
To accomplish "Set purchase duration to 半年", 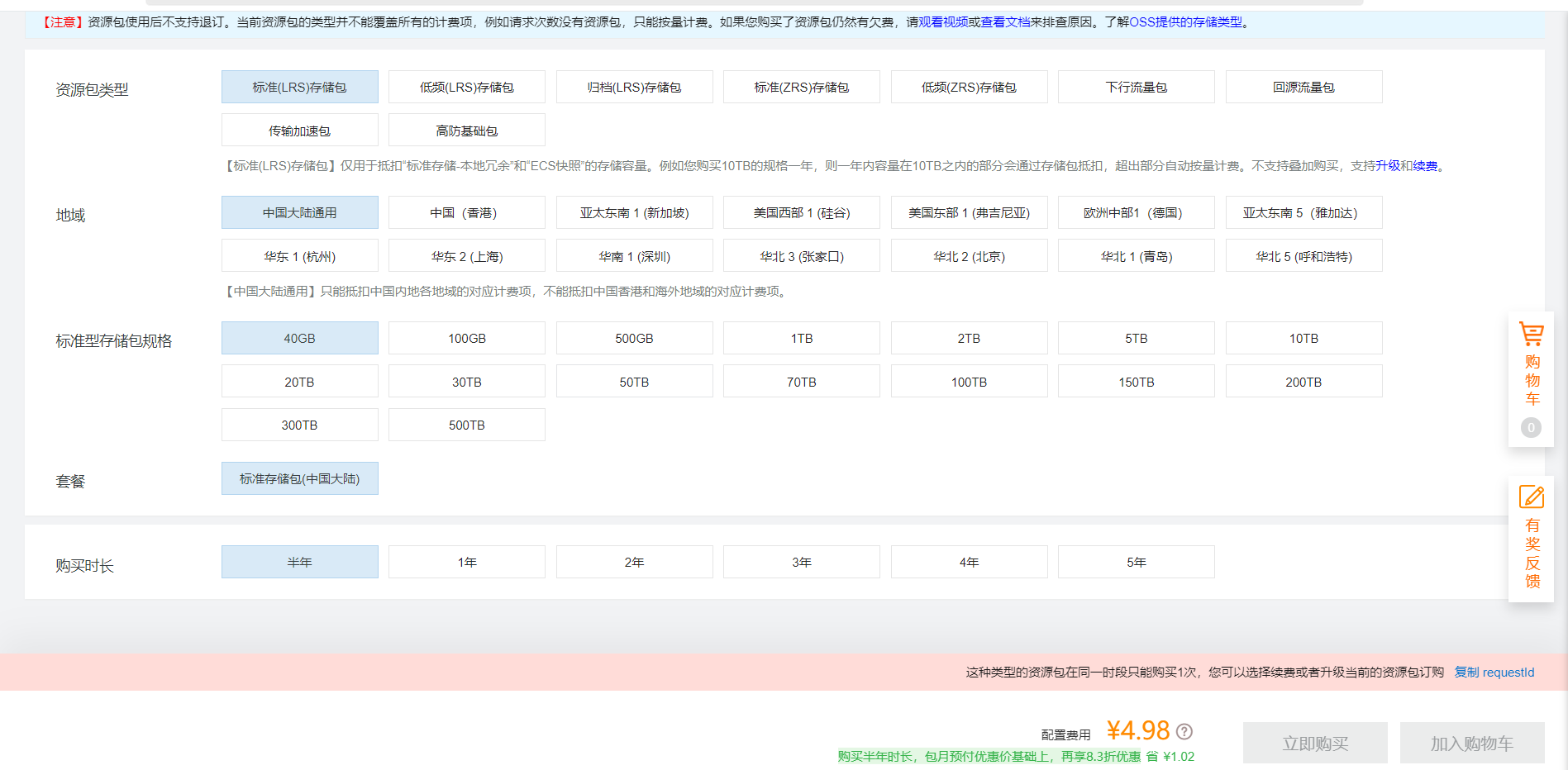I will [x=299, y=562].
